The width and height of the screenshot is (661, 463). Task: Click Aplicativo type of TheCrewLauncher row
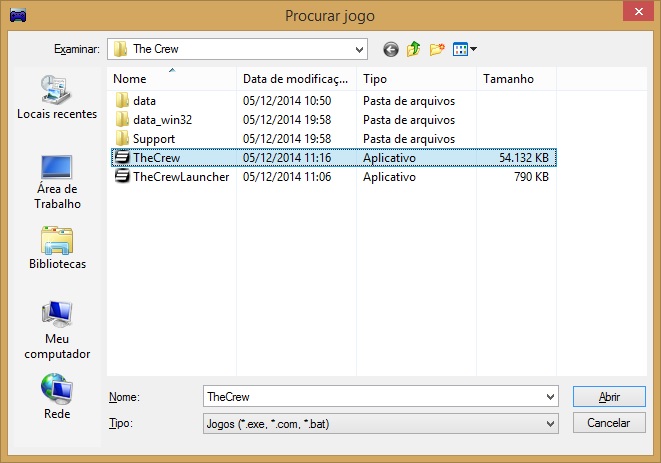pyautogui.click(x=390, y=177)
